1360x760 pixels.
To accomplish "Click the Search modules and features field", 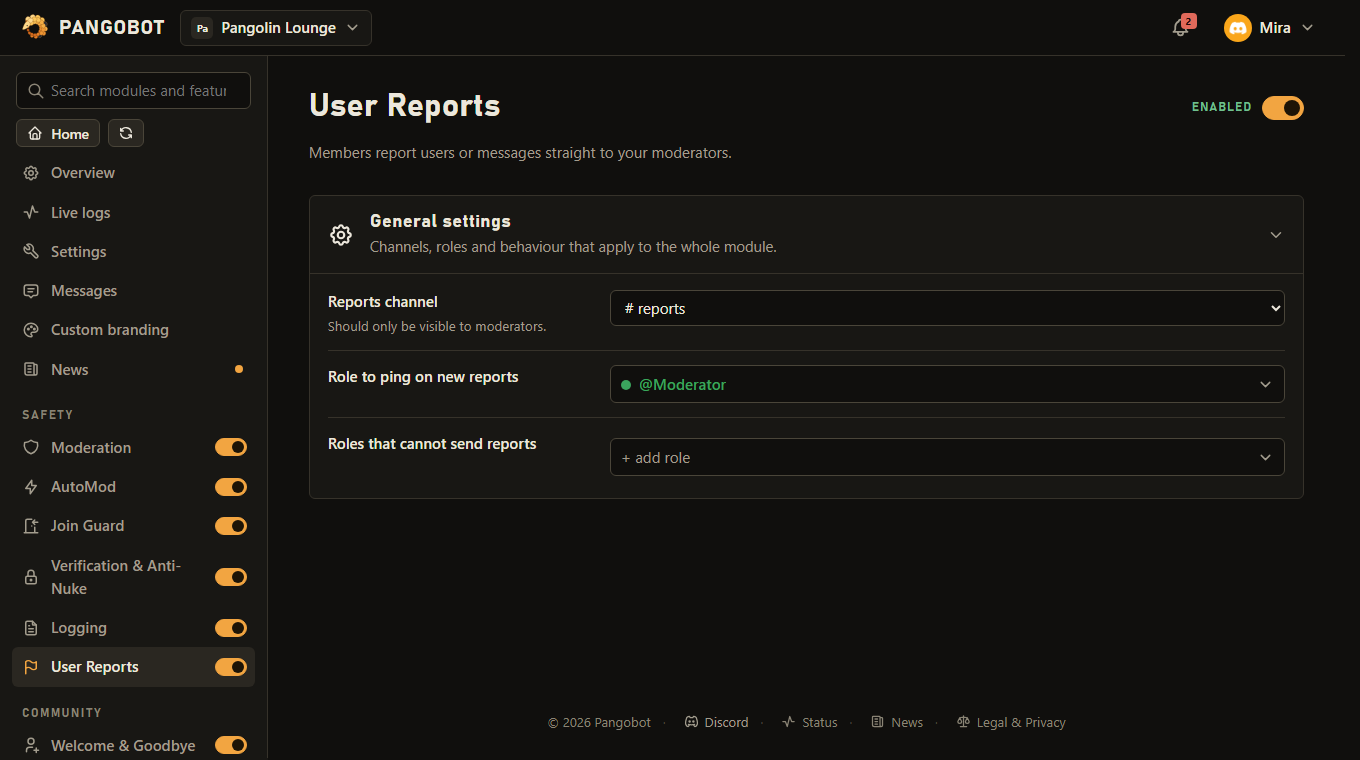I will [x=133, y=90].
